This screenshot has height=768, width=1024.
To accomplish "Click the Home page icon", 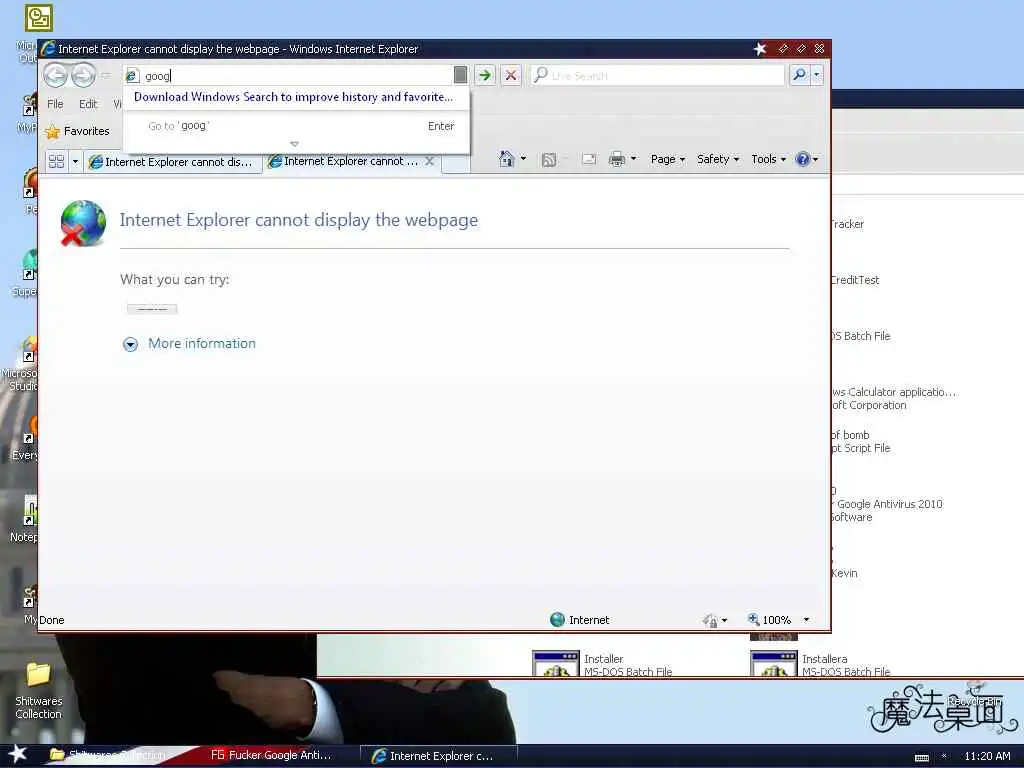I will point(506,159).
